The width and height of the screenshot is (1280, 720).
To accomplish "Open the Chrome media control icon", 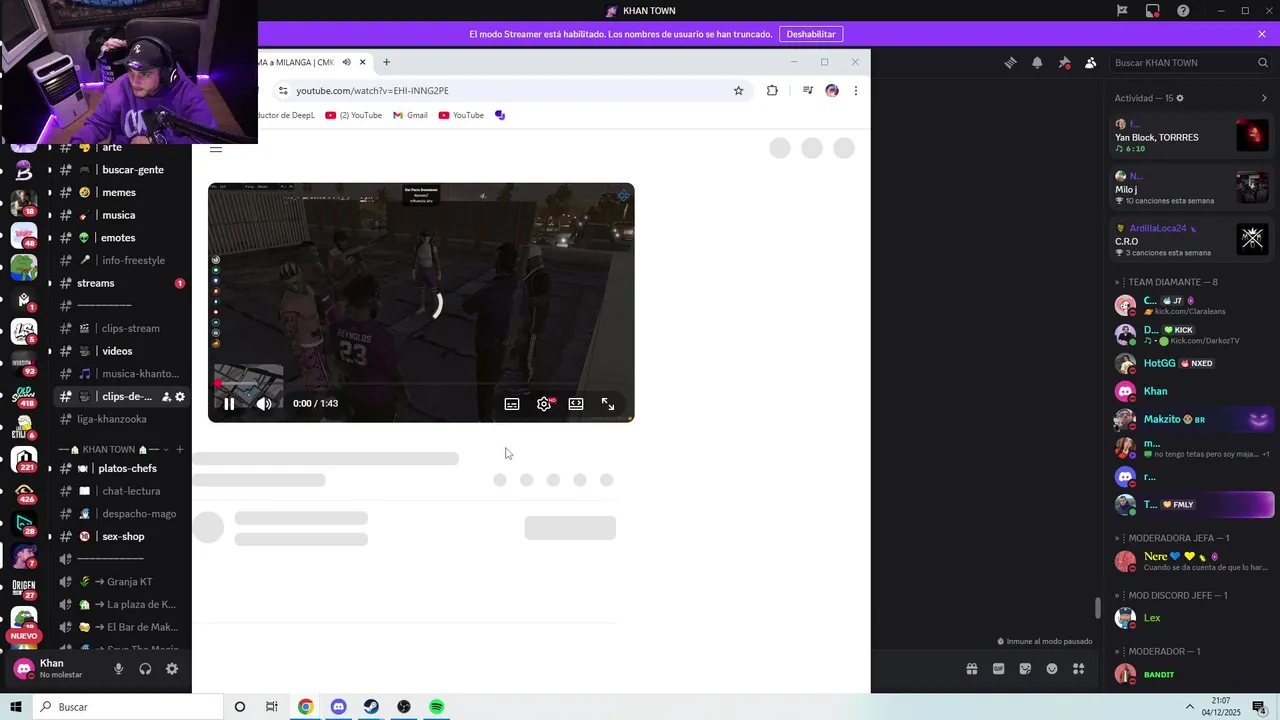I will [x=807, y=91].
